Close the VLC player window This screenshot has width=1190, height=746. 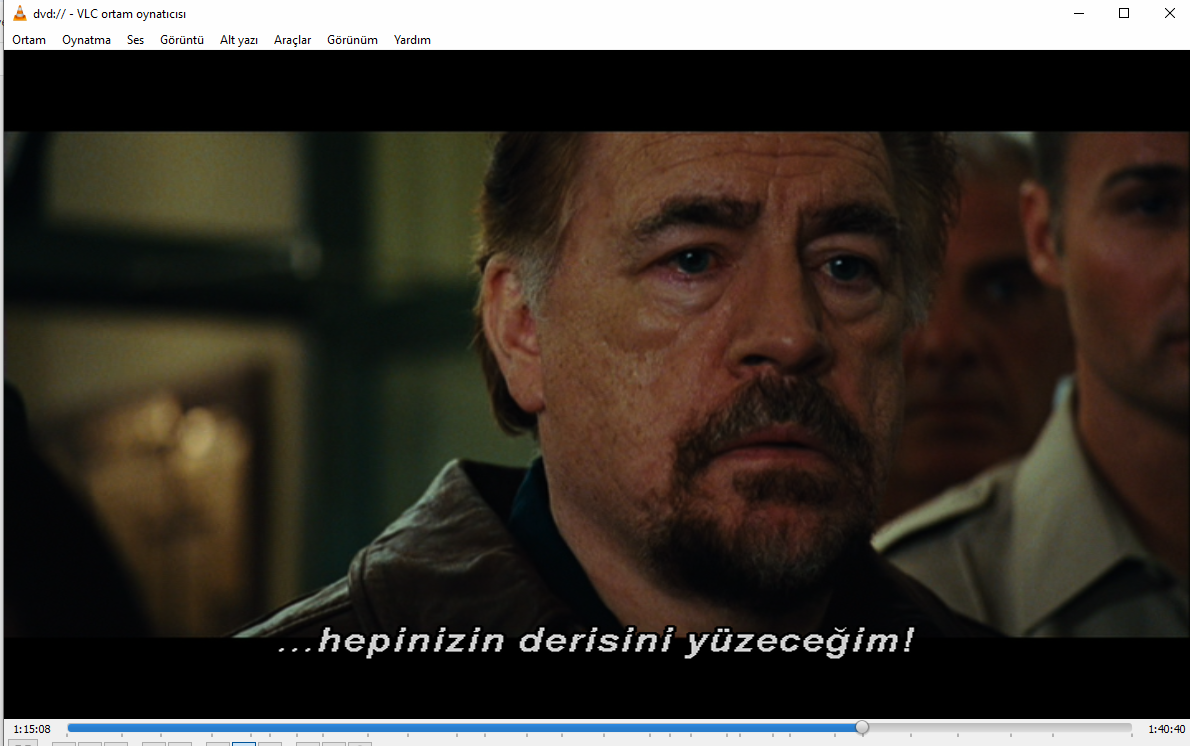[1170, 13]
